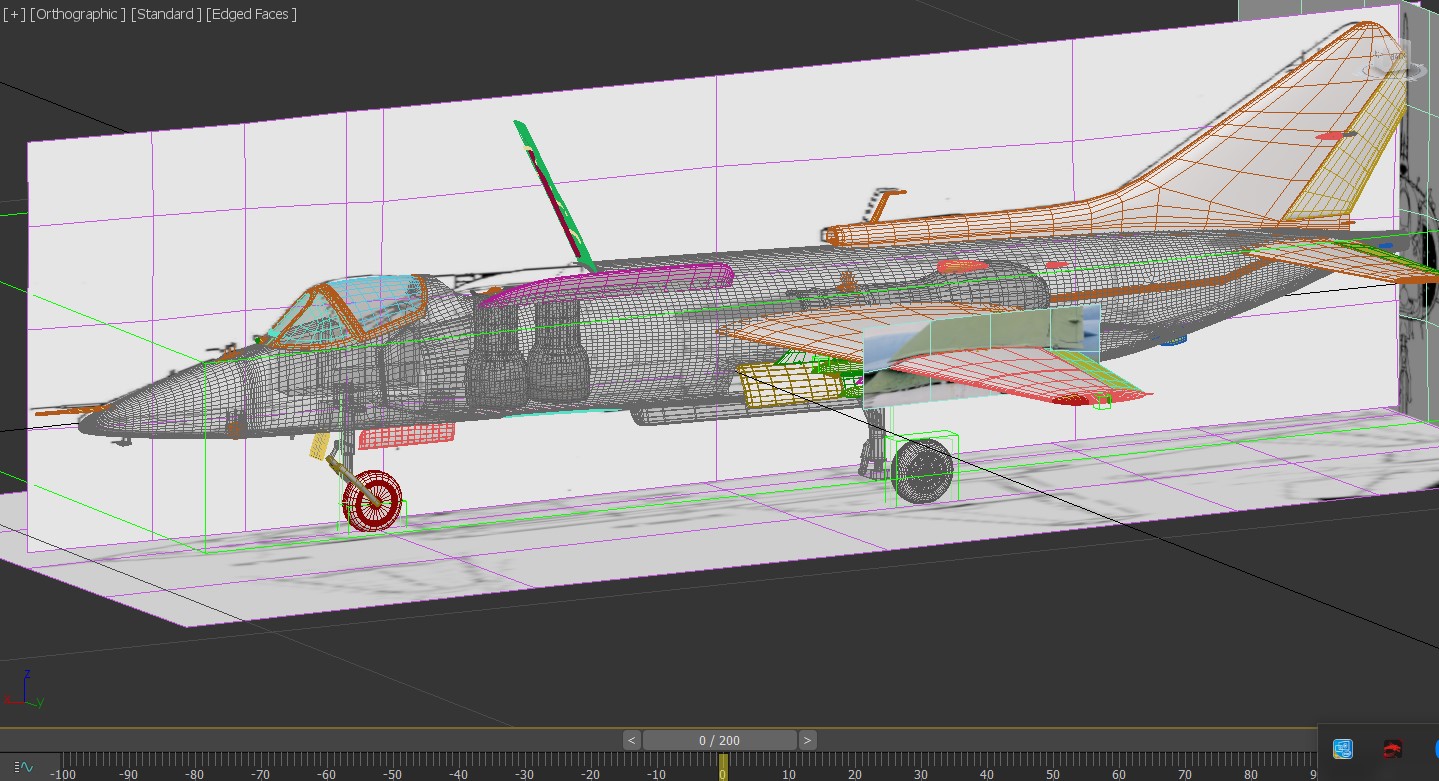Screen dimensions: 1439x781
Task: Open the red icon in the taskbar
Action: point(1392,749)
